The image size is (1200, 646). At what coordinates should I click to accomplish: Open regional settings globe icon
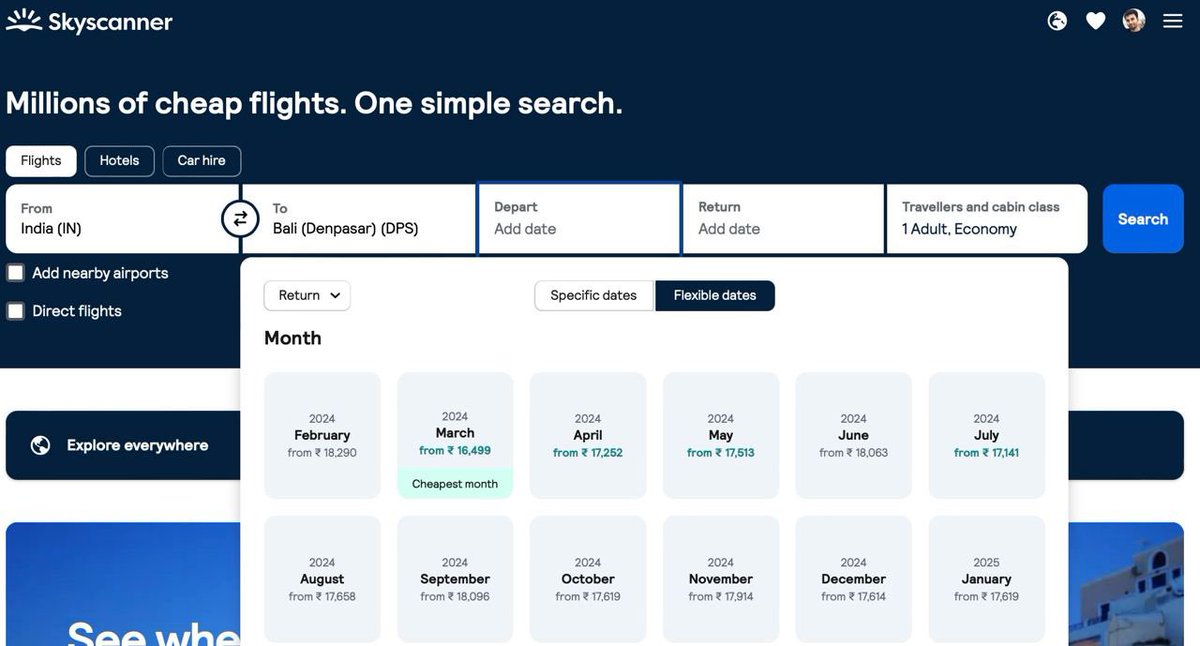1057,21
